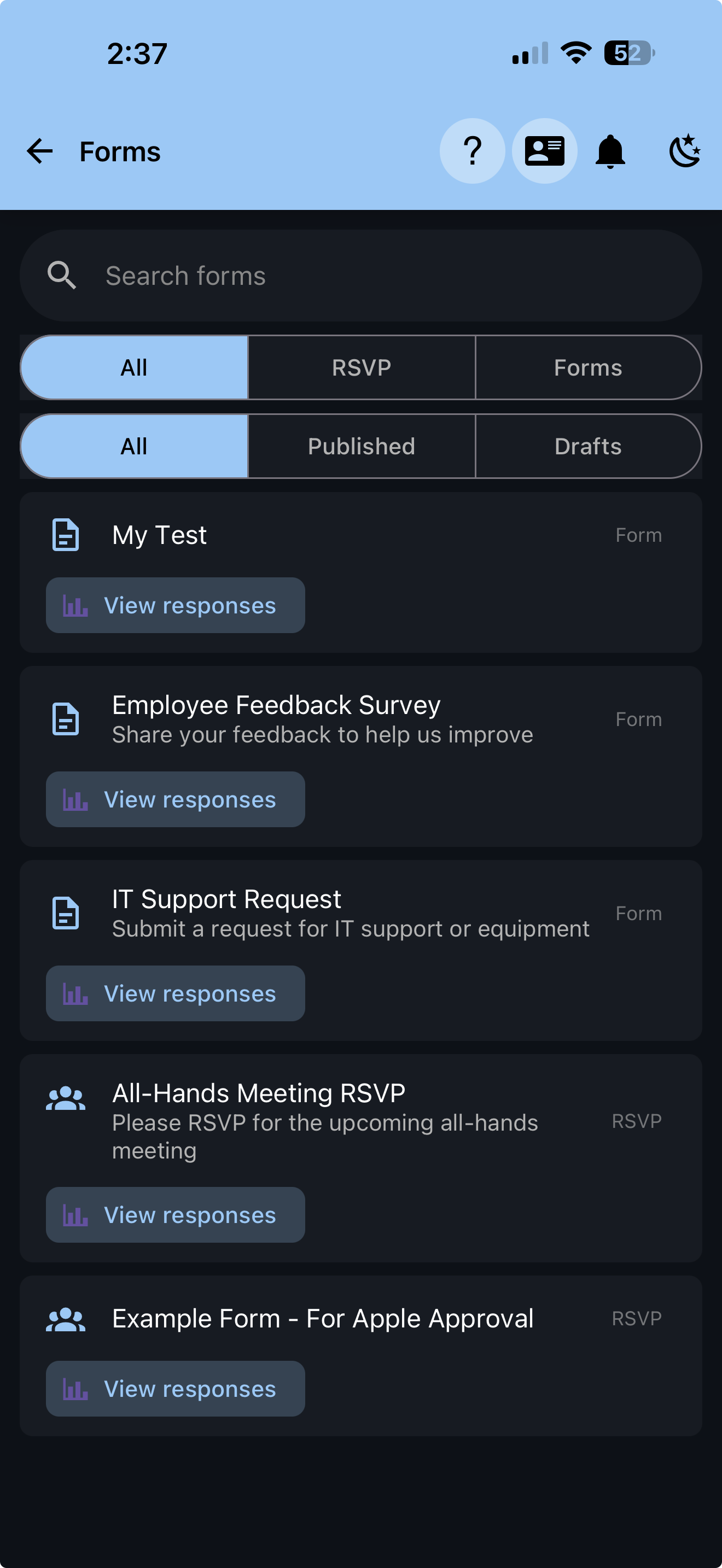Tap the My Test document icon

[x=66, y=535]
